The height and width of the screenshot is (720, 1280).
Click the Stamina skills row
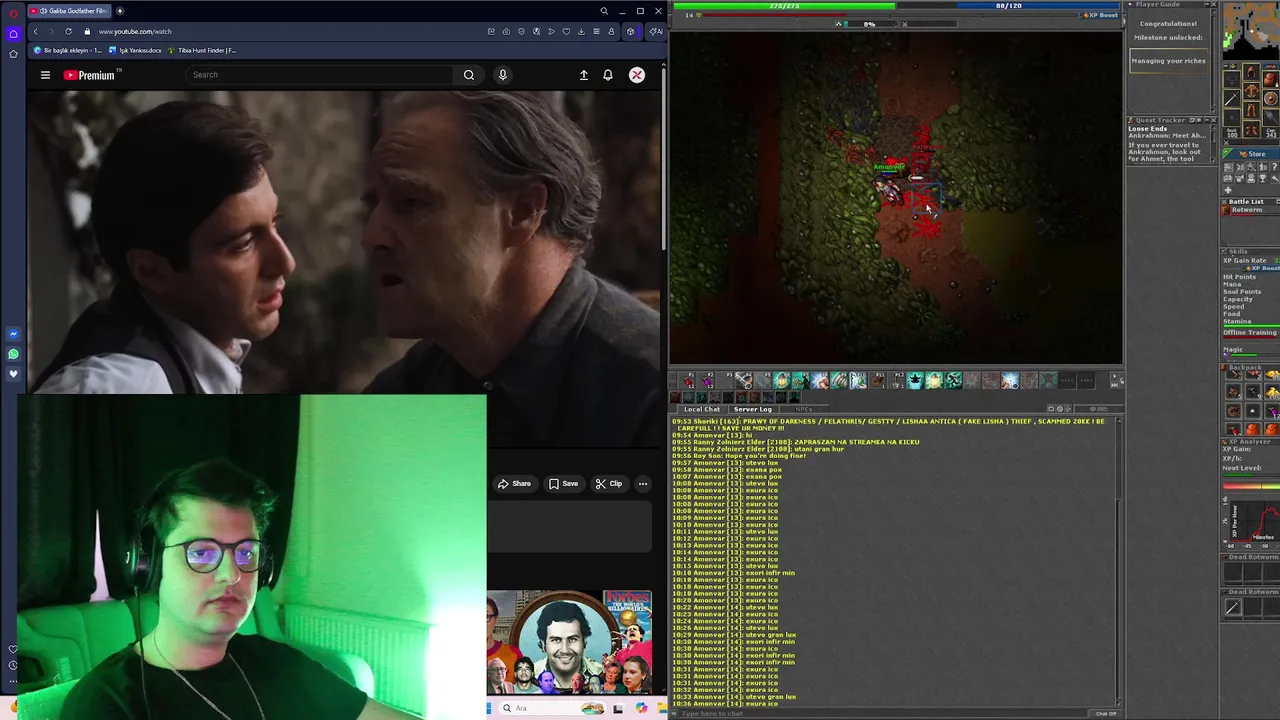tap(1250, 322)
